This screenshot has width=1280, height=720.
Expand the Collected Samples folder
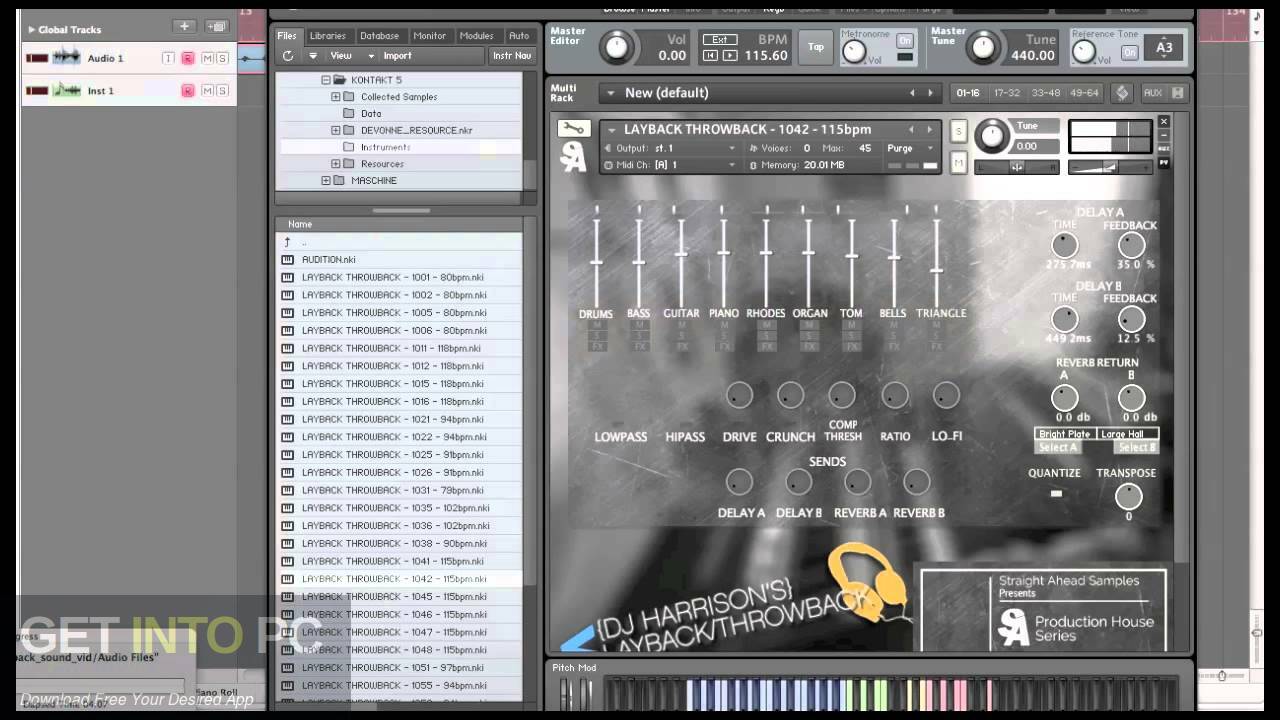(x=336, y=97)
